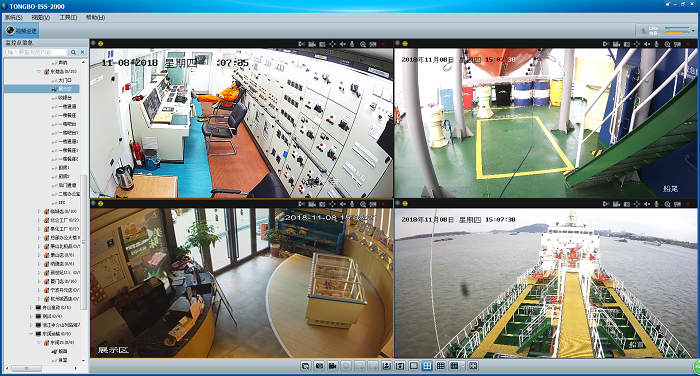
Task: Click the fullscreen icon at the bottom toolbar's end
Action: (473, 366)
